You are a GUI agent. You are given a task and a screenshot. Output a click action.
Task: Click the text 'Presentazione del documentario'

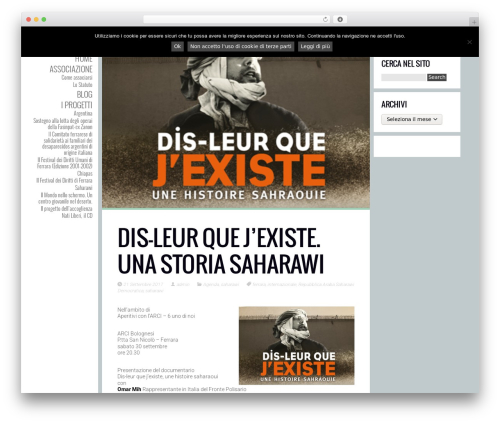point(156,370)
